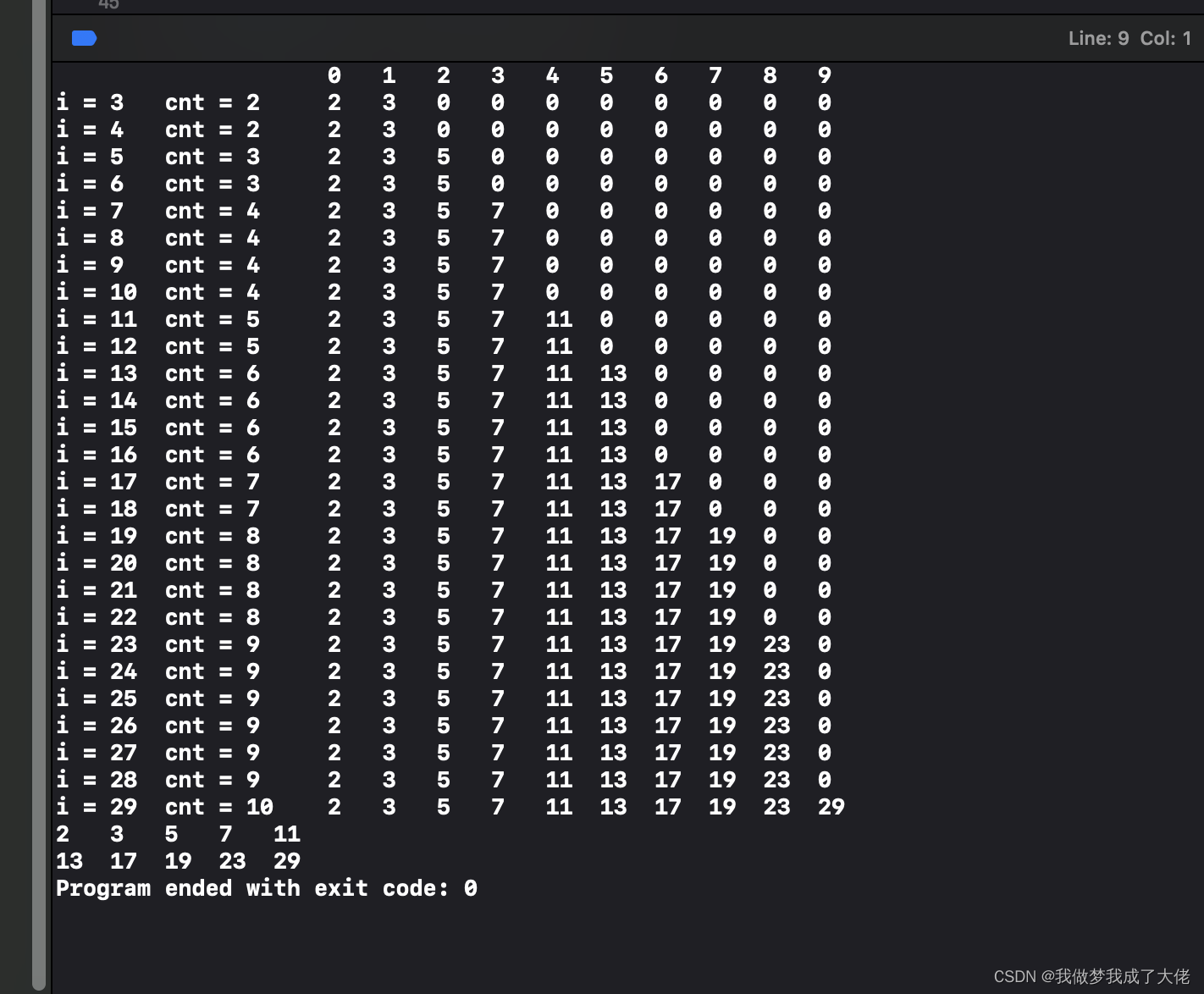This screenshot has height=994, width=1204.
Task: Click "i = 20" in the console output
Action: pos(97,563)
